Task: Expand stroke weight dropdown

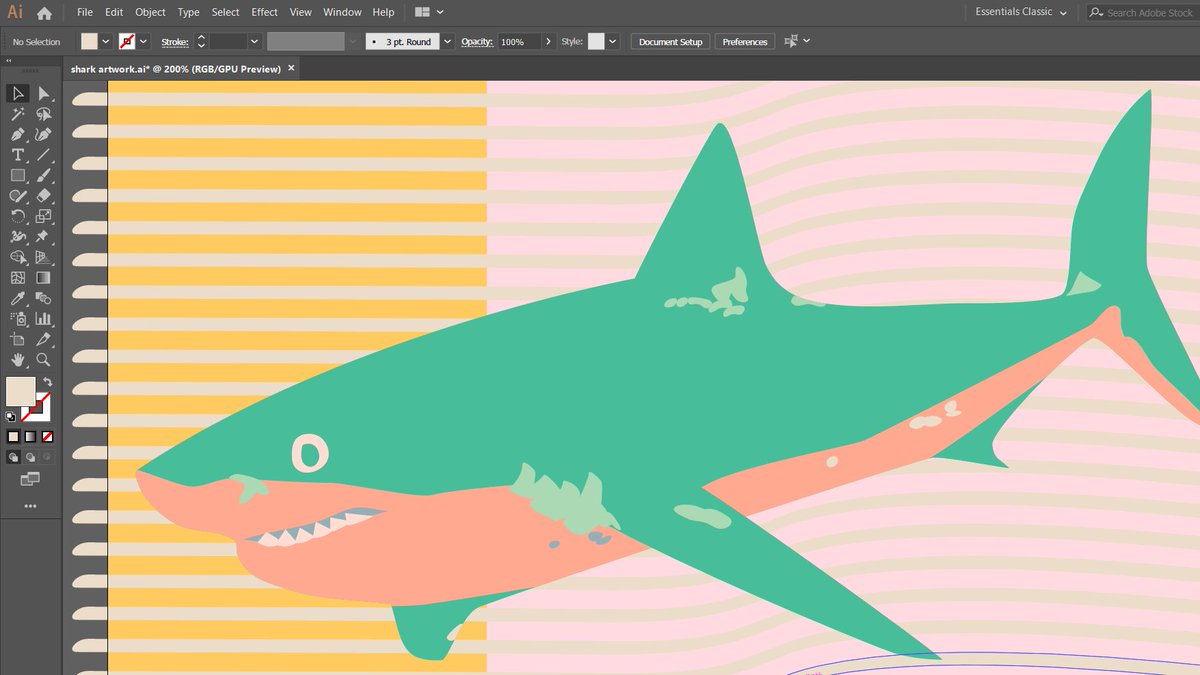Action: pyautogui.click(x=254, y=42)
